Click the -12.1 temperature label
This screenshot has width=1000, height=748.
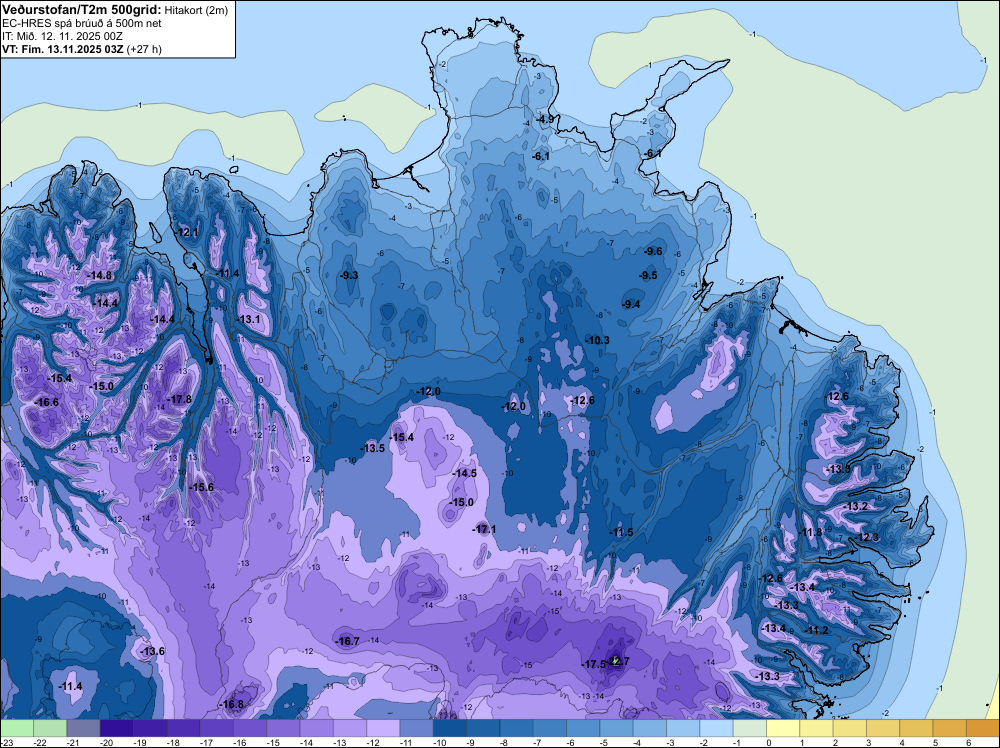187,233
